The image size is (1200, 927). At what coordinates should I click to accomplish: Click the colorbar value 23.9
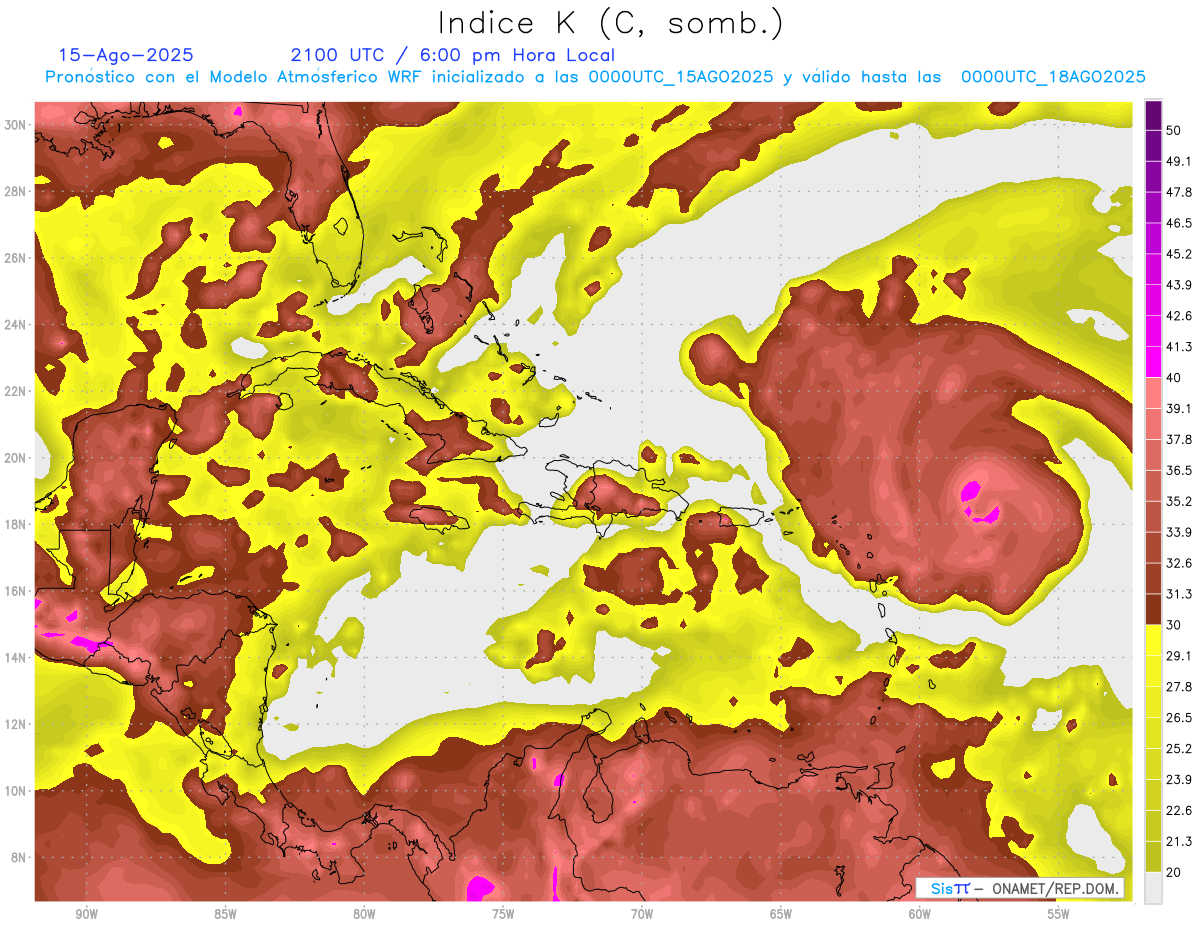pyautogui.click(x=1179, y=780)
